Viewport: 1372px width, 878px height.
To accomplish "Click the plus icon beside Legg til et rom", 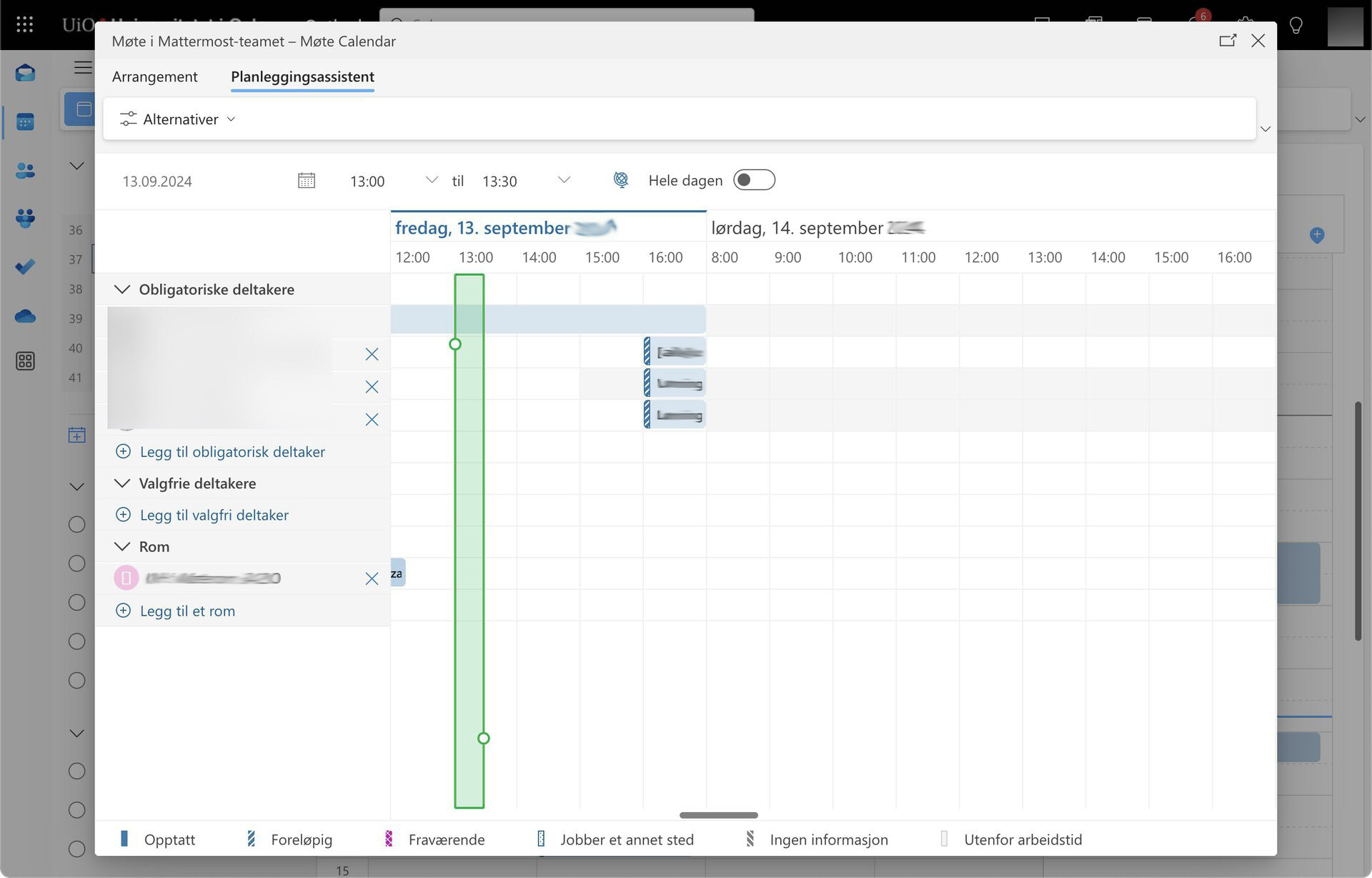I will pyautogui.click(x=124, y=611).
